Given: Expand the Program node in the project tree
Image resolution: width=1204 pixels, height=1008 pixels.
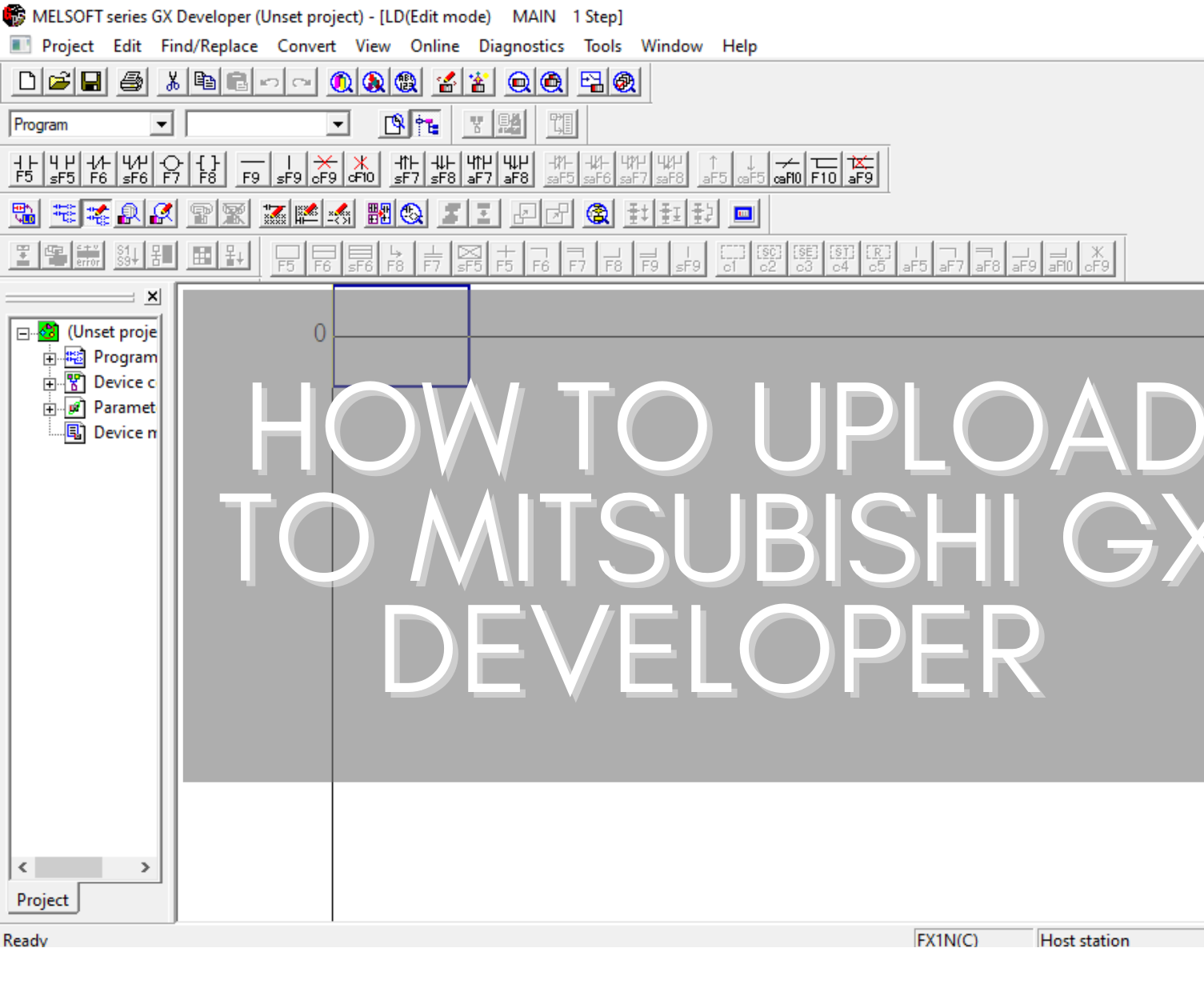Looking at the screenshot, I should point(50,358).
